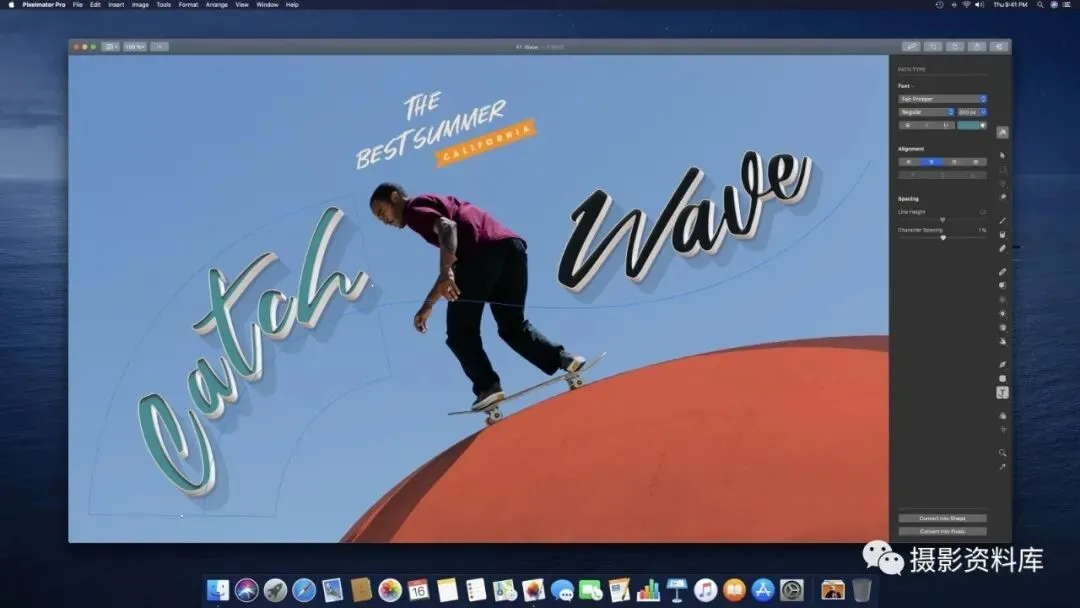Click the rightmost title bar panel toggle icon
This screenshot has width=1080, height=608.
tap(999, 47)
